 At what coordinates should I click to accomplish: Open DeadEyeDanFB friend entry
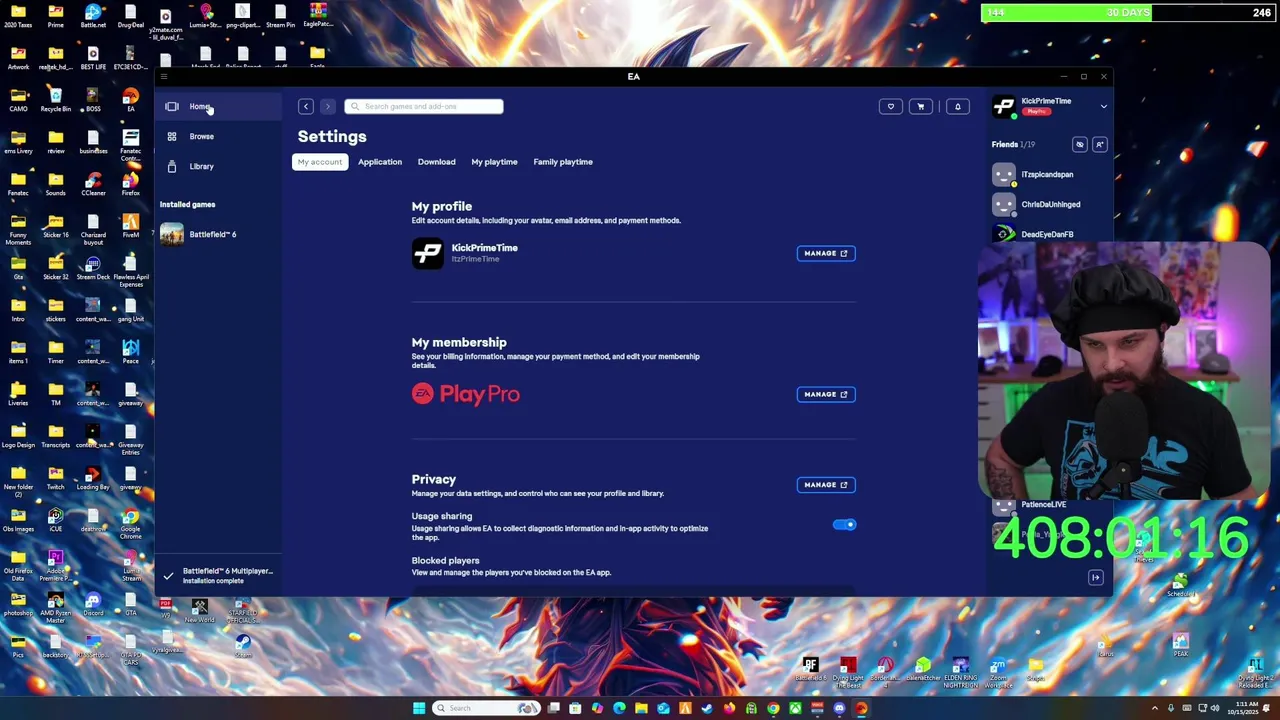(1048, 234)
